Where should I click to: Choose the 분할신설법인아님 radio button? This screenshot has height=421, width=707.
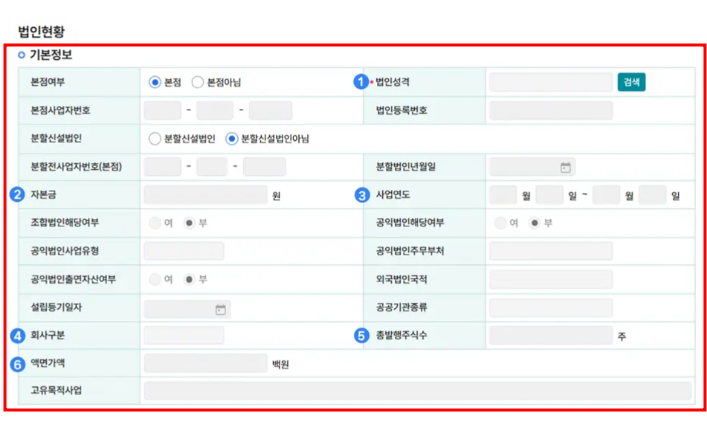tap(232, 138)
